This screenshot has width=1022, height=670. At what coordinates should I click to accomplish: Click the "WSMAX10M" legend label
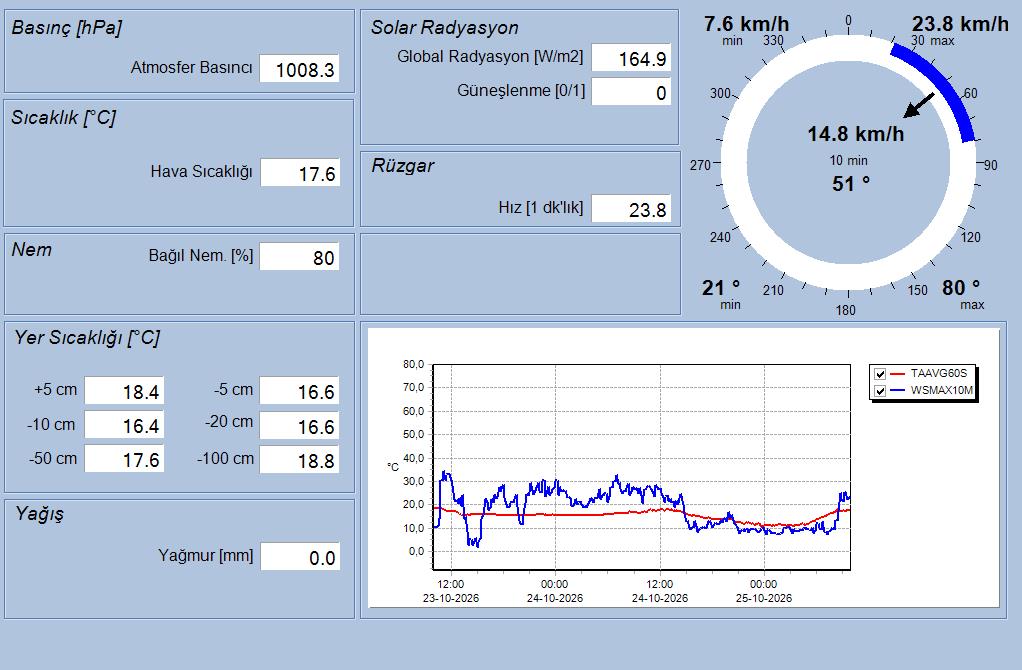(x=942, y=390)
